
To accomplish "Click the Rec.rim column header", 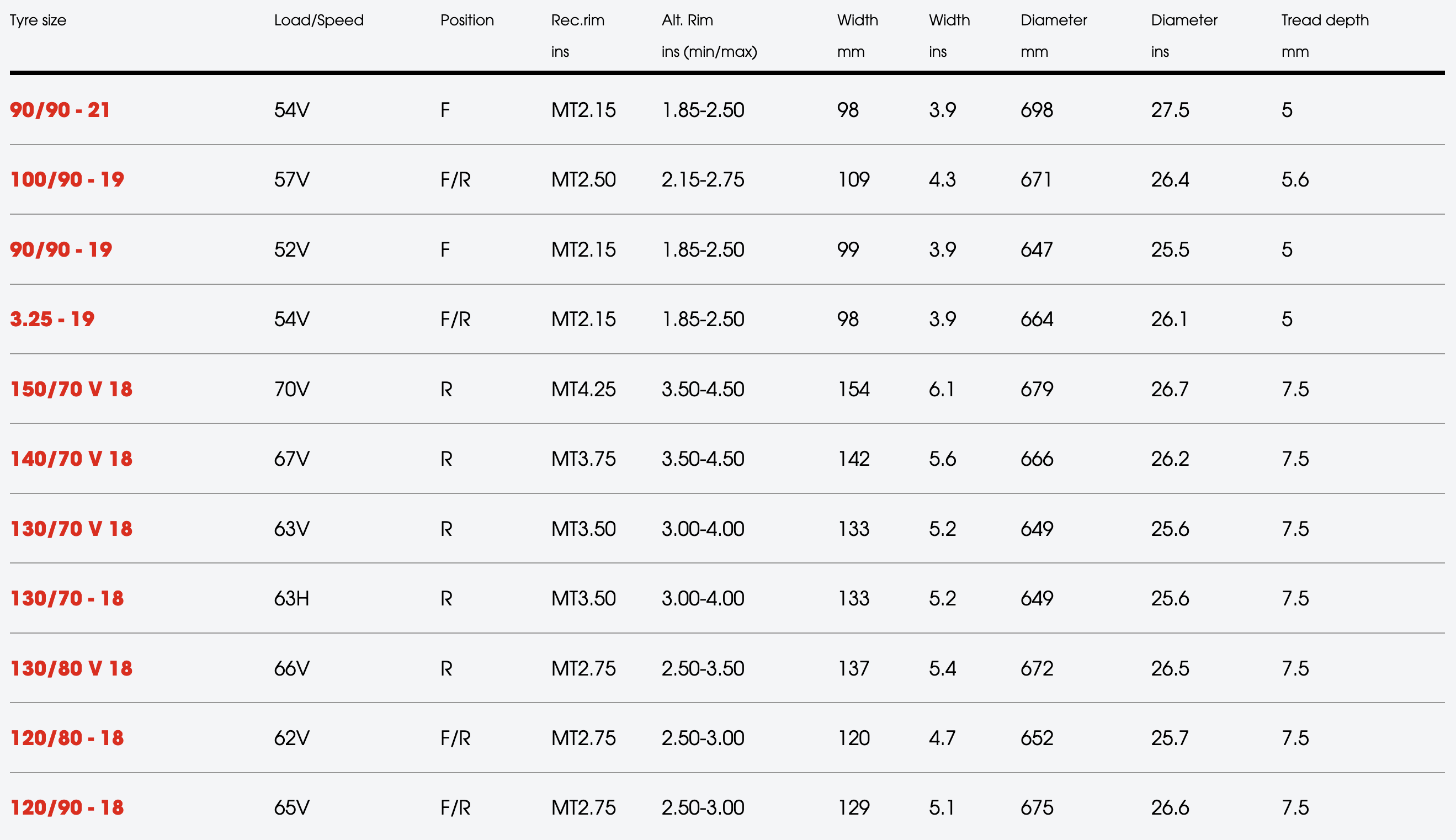I will pos(577,20).
